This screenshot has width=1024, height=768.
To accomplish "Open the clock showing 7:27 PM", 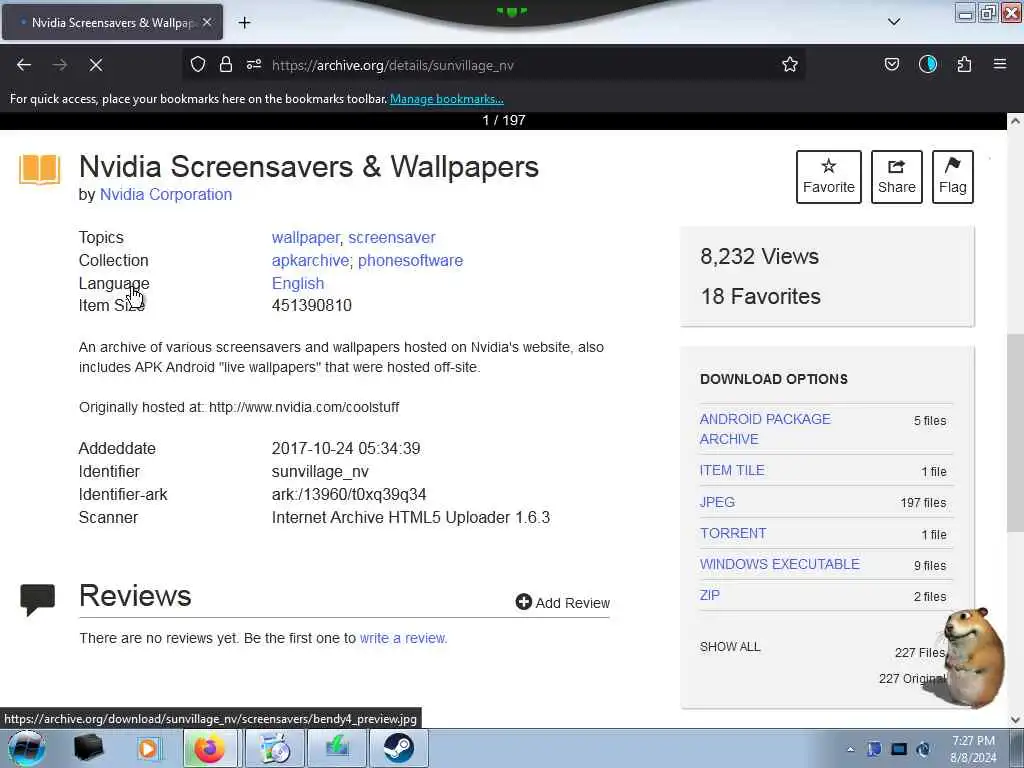I will click(x=973, y=749).
